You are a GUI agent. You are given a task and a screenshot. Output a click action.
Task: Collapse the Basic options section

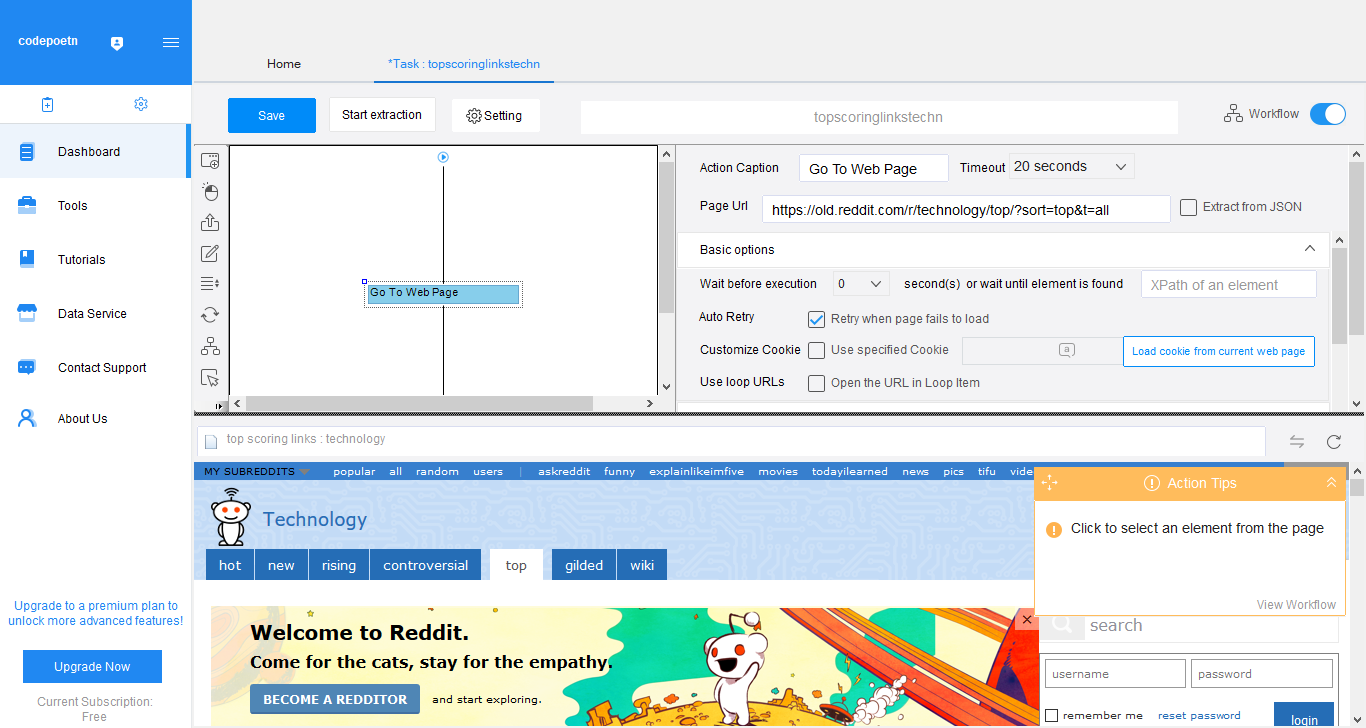click(1310, 249)
